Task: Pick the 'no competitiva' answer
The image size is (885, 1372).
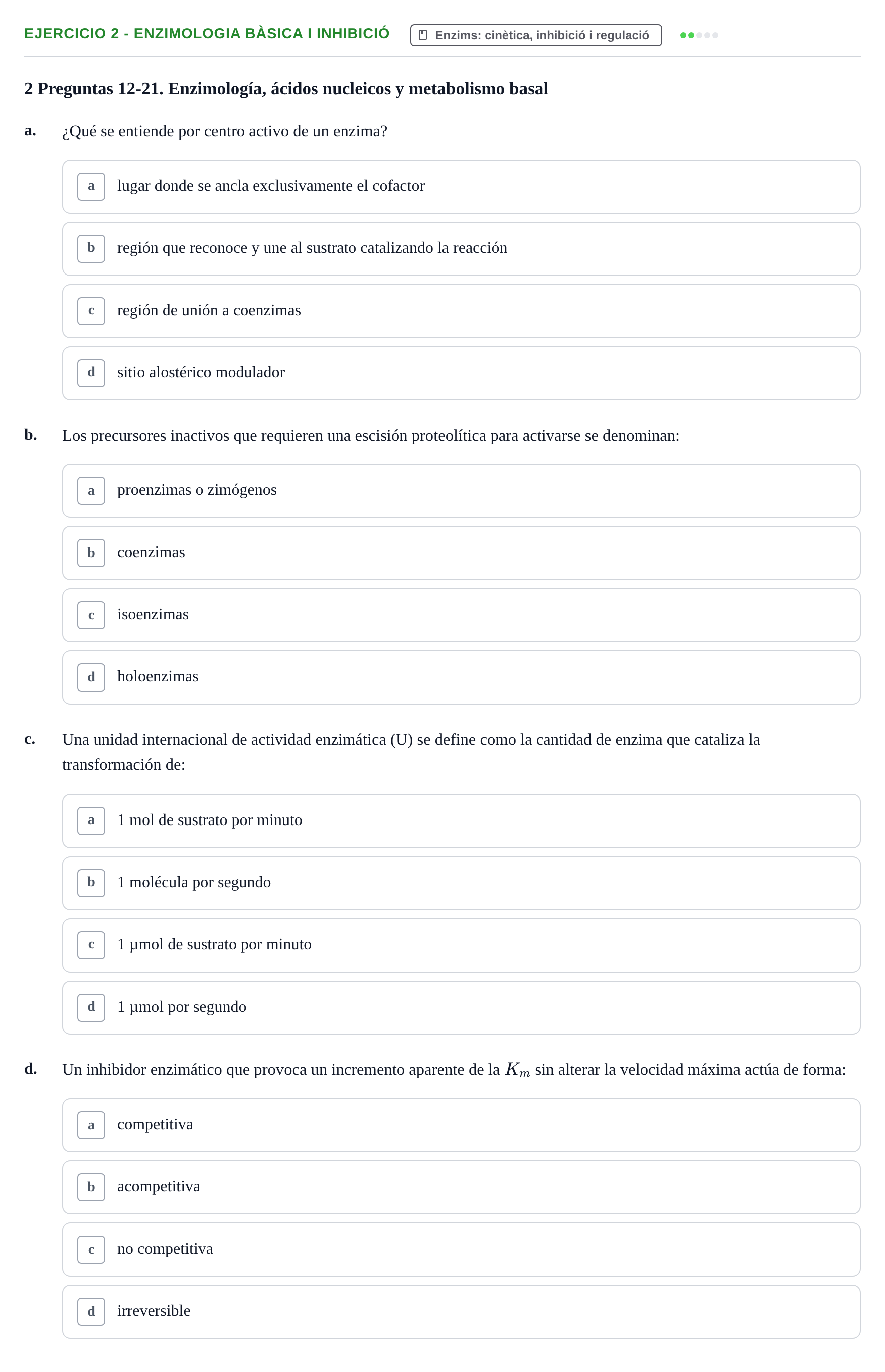Action: click(x=461, y=1249)
